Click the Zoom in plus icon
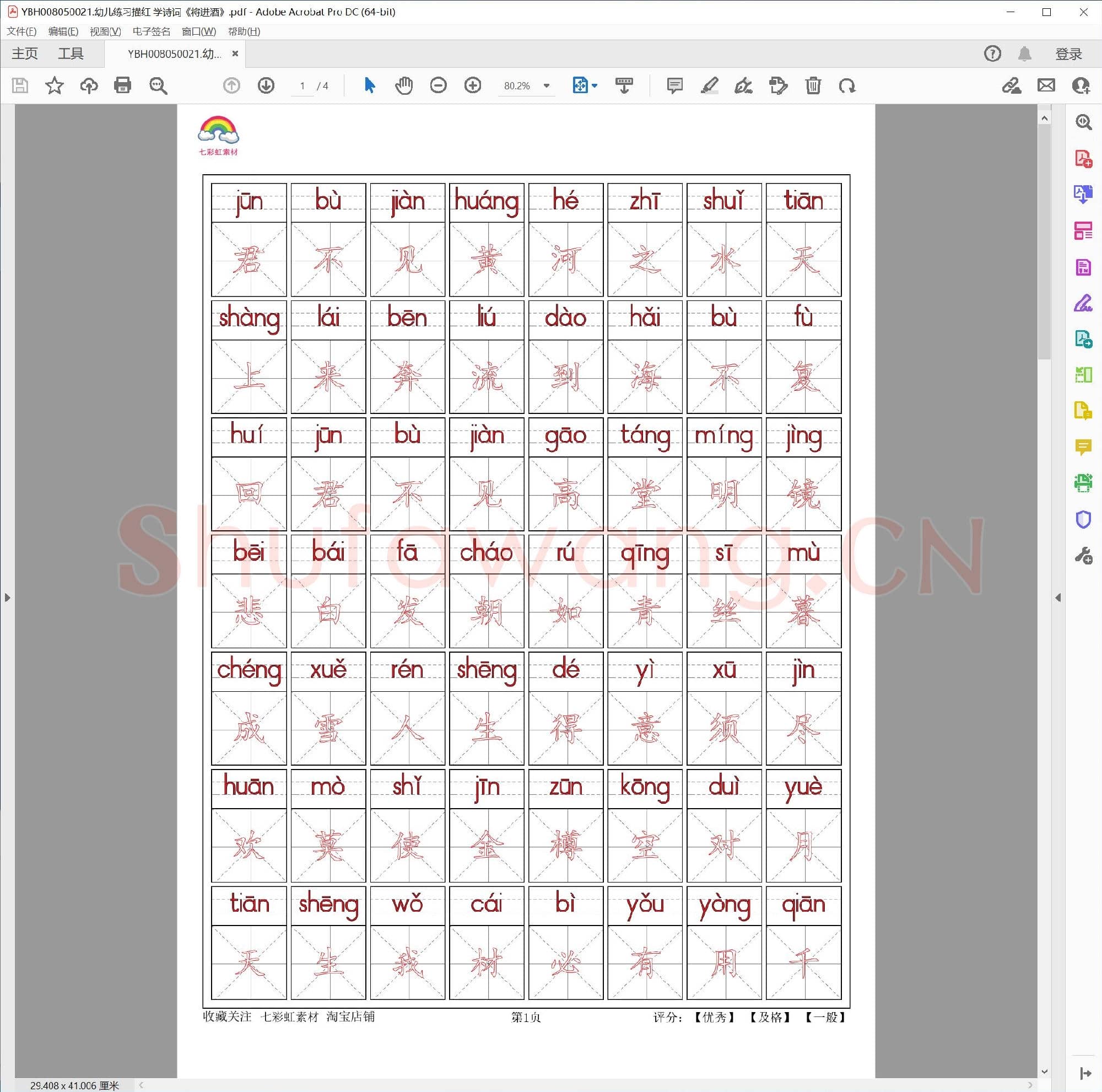 (x=473, y=85)
